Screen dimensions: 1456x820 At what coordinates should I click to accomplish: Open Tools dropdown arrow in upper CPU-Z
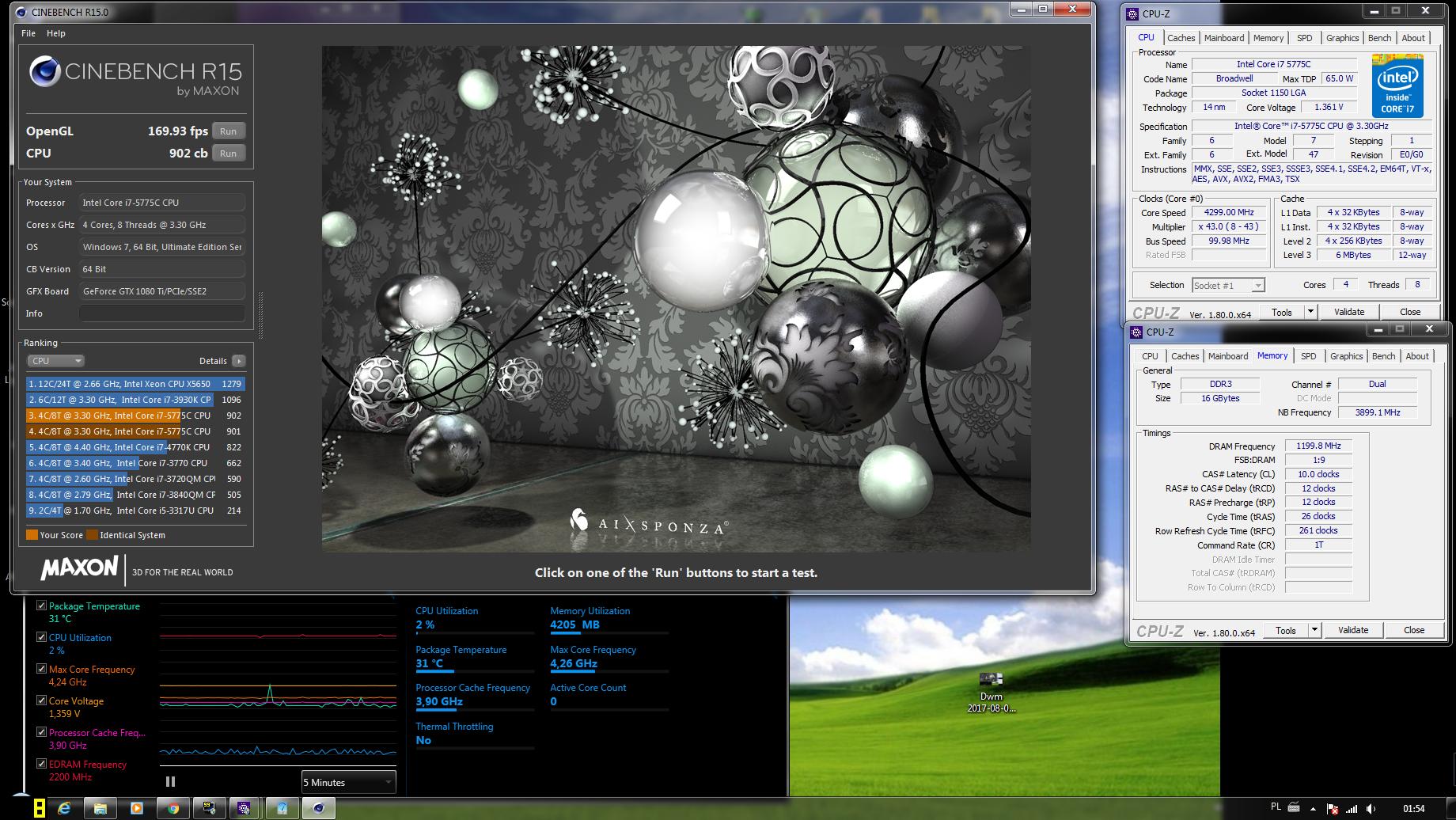pyautogui.click(x=1310, y=312)
